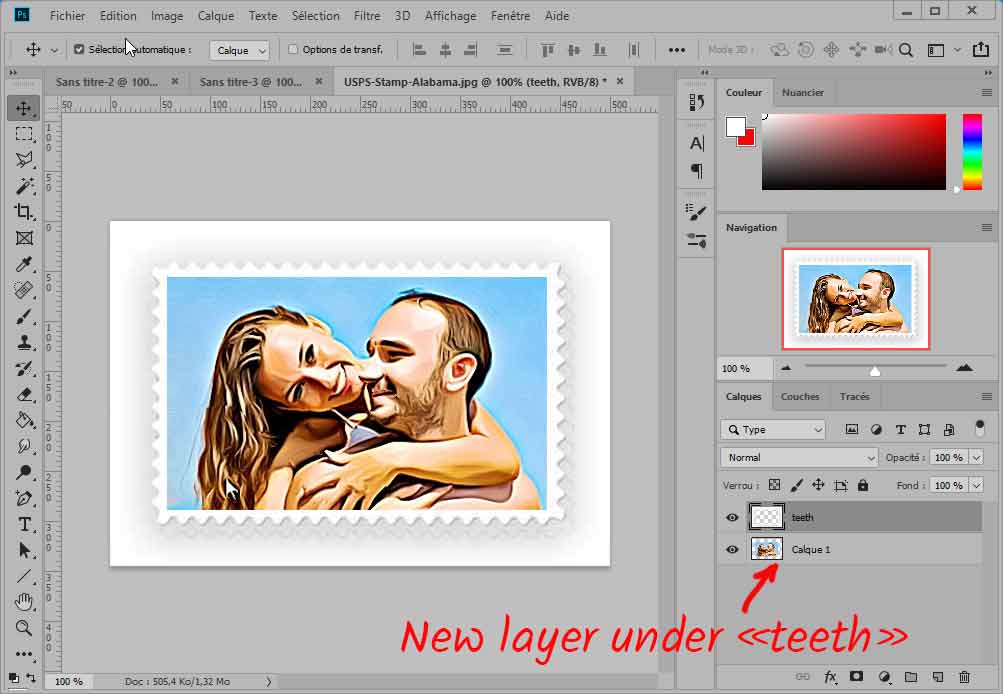Open the Fond slider dropdown arrow
This screenshot has height=694, width=1003.
click(x=976, y=485)
